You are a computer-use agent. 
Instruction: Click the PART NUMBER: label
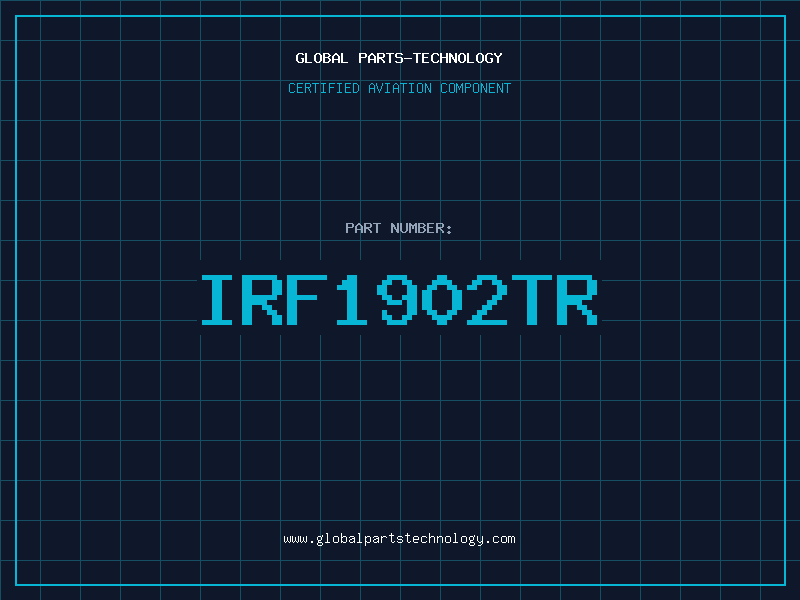[x=398, y=228]
